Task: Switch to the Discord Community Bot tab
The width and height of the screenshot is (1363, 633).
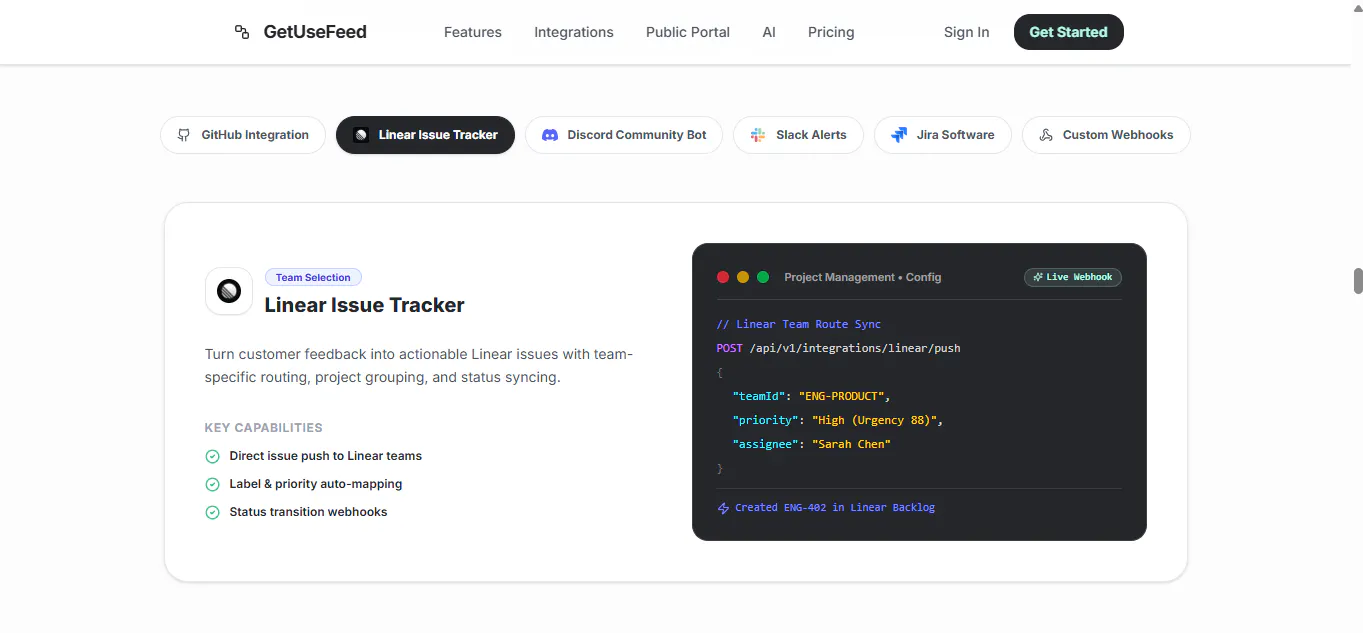Action: [624, 135]
